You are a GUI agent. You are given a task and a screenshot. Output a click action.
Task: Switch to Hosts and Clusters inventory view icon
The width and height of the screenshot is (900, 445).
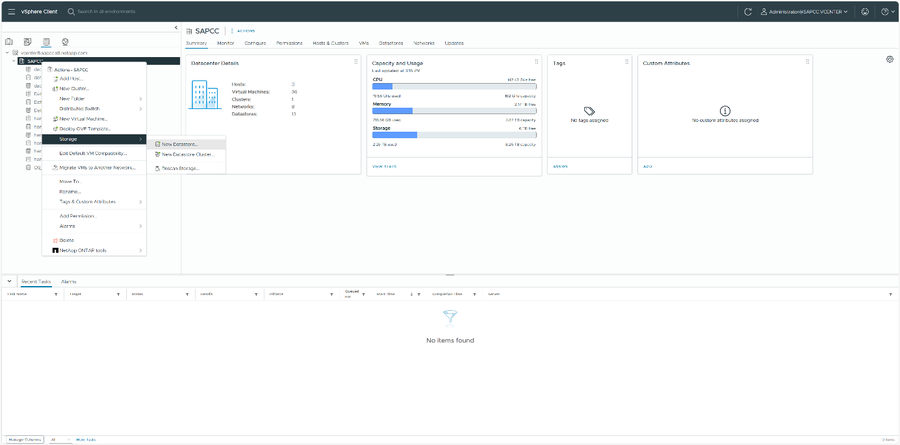tap(9, 41)
